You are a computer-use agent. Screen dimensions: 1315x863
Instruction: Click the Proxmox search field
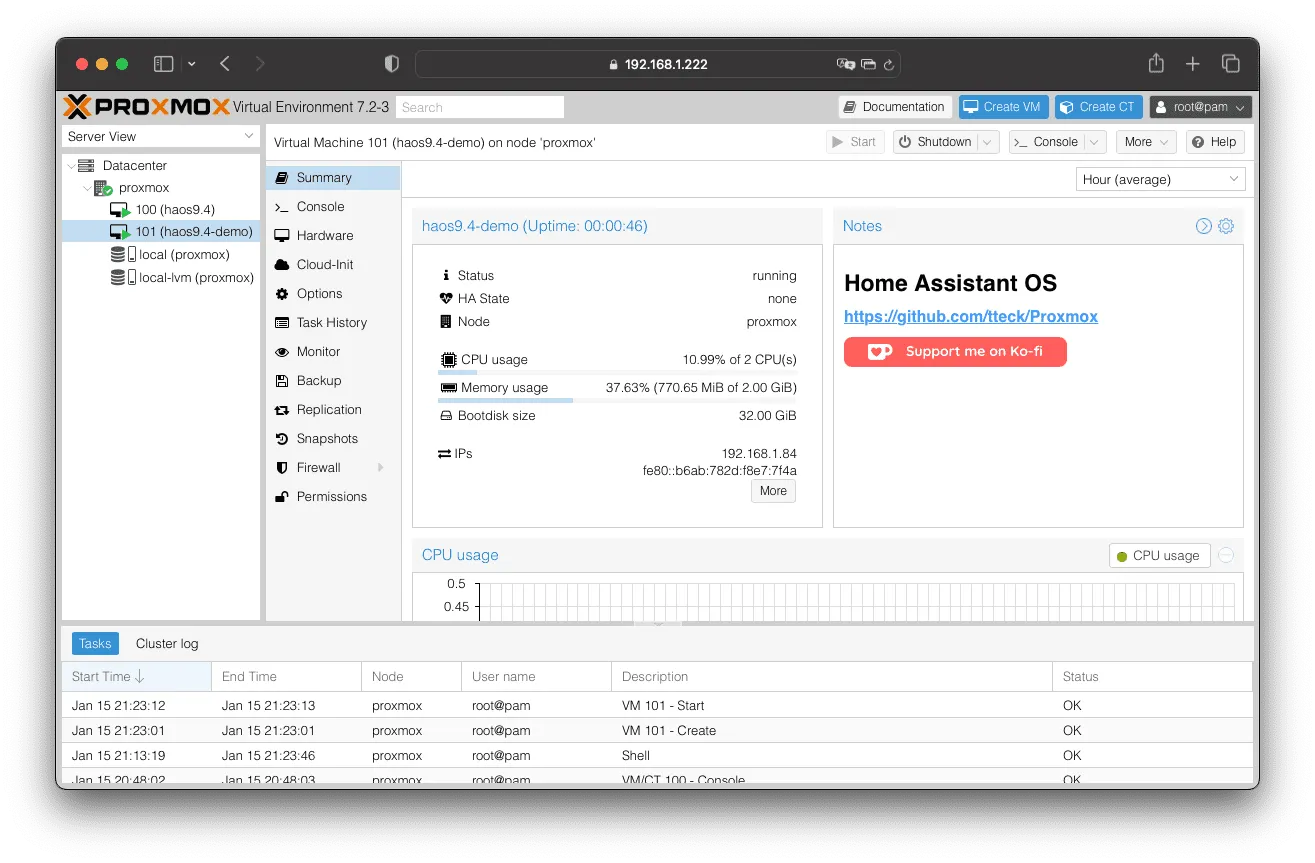[x=480, y=107]
